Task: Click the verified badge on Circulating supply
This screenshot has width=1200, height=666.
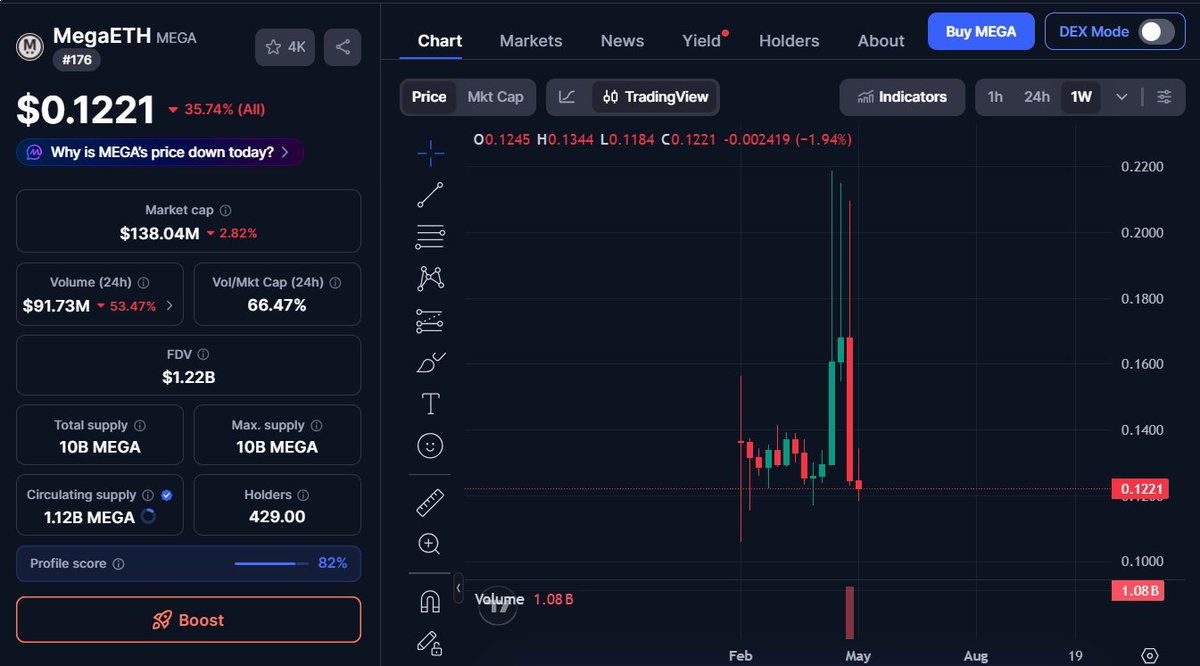Action: pyautogui.click(x=166, y=495)
